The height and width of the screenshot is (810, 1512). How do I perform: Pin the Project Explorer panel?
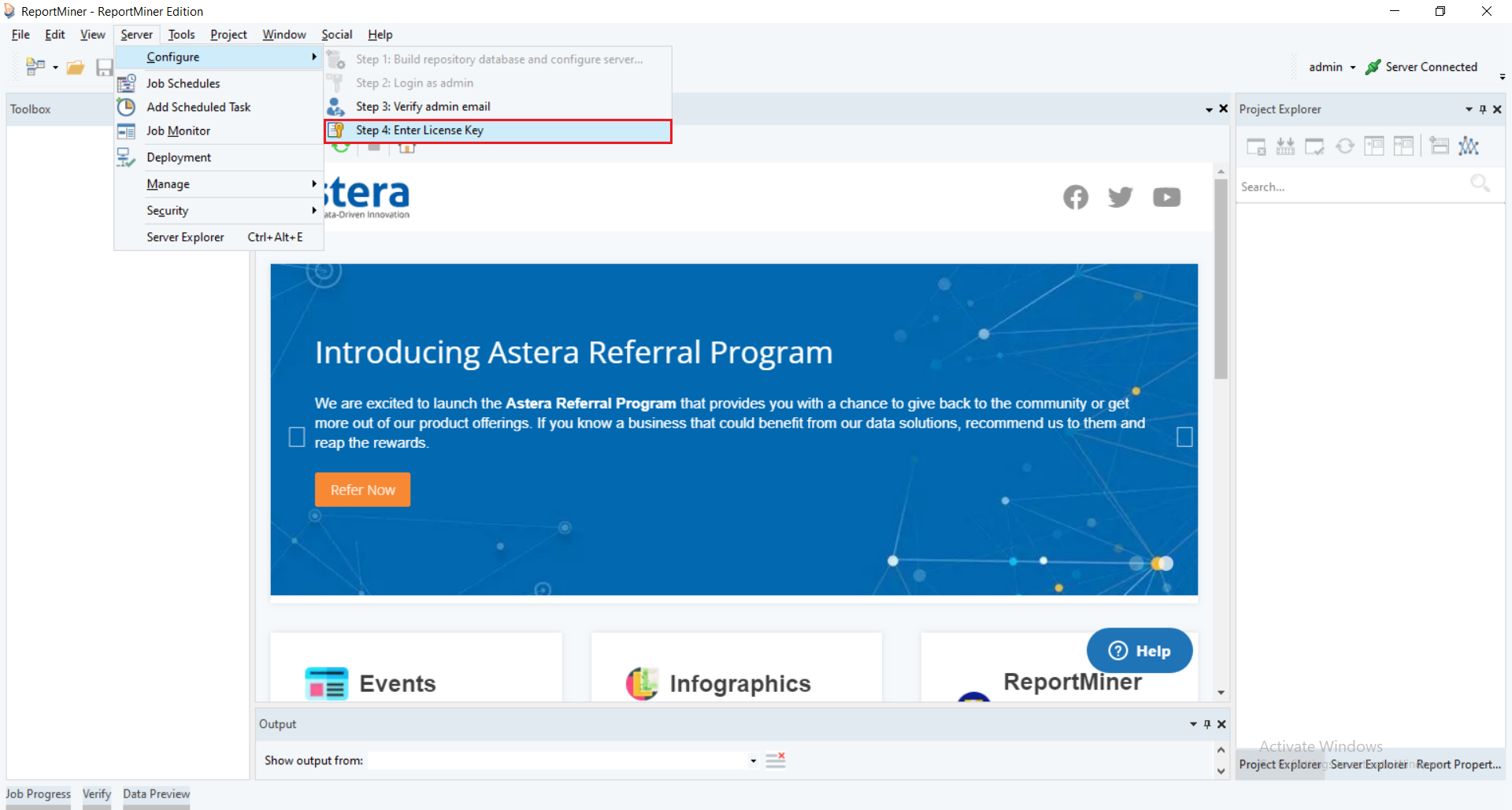[1483, 109]
